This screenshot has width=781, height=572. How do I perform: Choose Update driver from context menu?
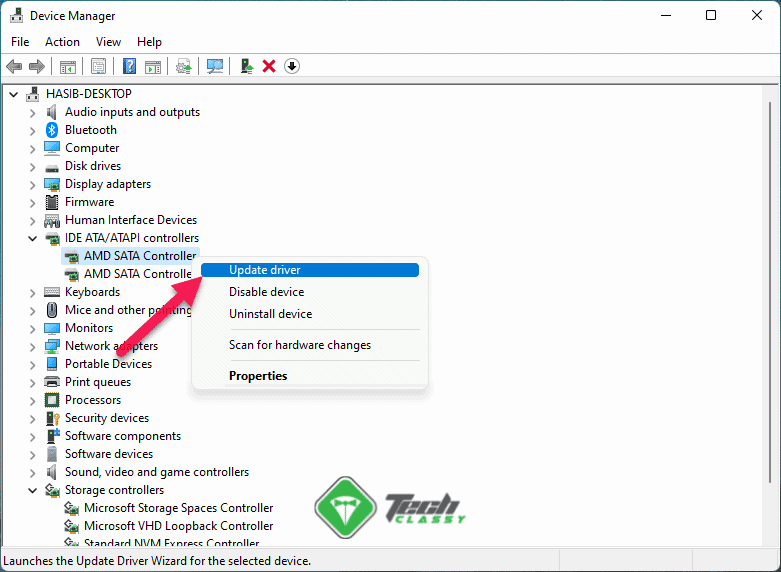coord(310,270)
